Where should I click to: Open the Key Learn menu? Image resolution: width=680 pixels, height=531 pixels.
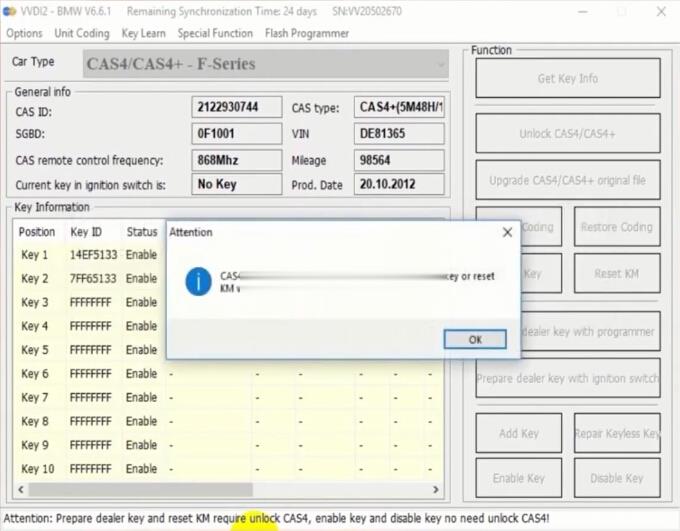click(144, 33)
